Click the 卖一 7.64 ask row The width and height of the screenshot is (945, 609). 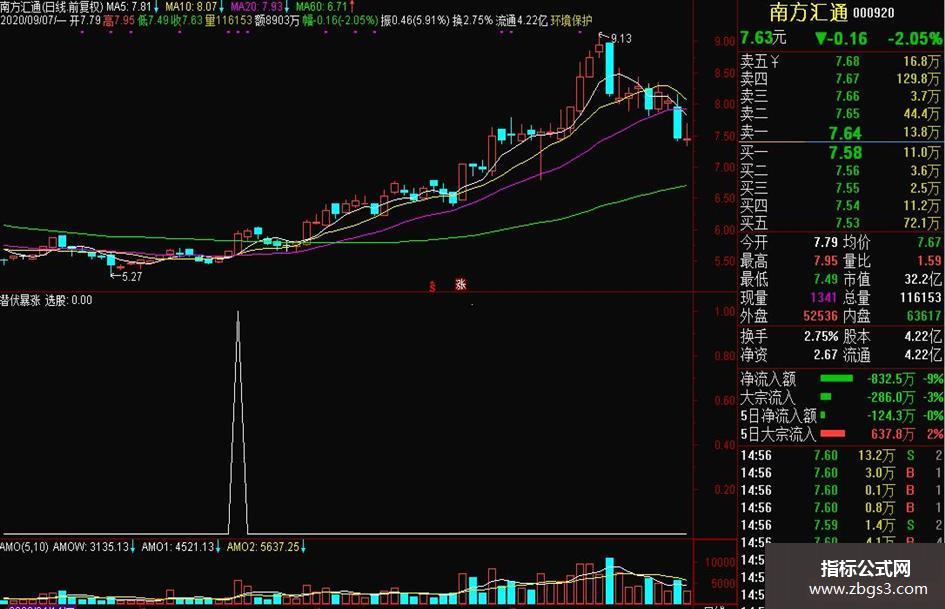[x=840, y=133]
